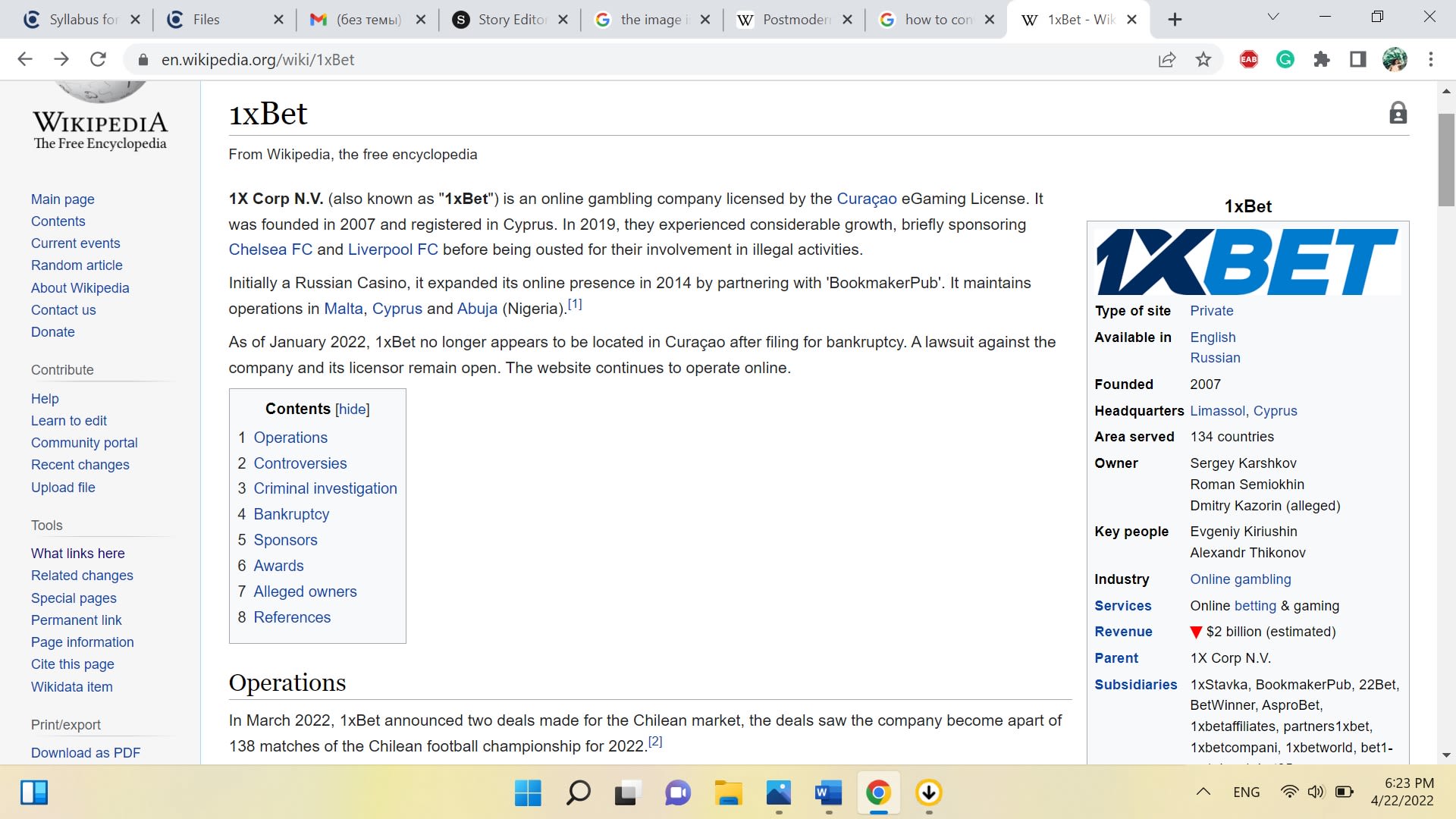Open the Criminal investigation section link
1456x819 pixels.
[325, 488]
